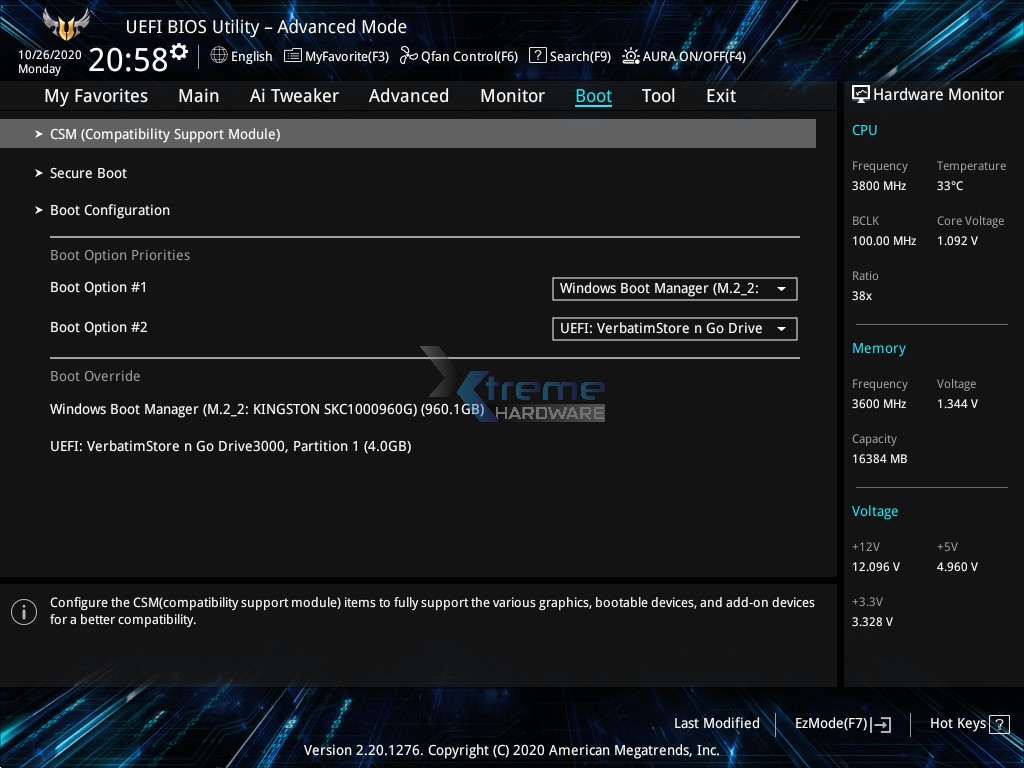Screen dimensions: 1024x768
Task: Select the VerbatimStore n Go Drive3000 override
Action: [x=230, y=446]
